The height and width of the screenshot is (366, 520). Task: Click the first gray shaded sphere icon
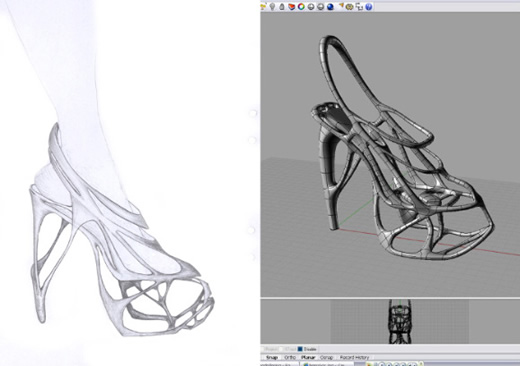311,7
